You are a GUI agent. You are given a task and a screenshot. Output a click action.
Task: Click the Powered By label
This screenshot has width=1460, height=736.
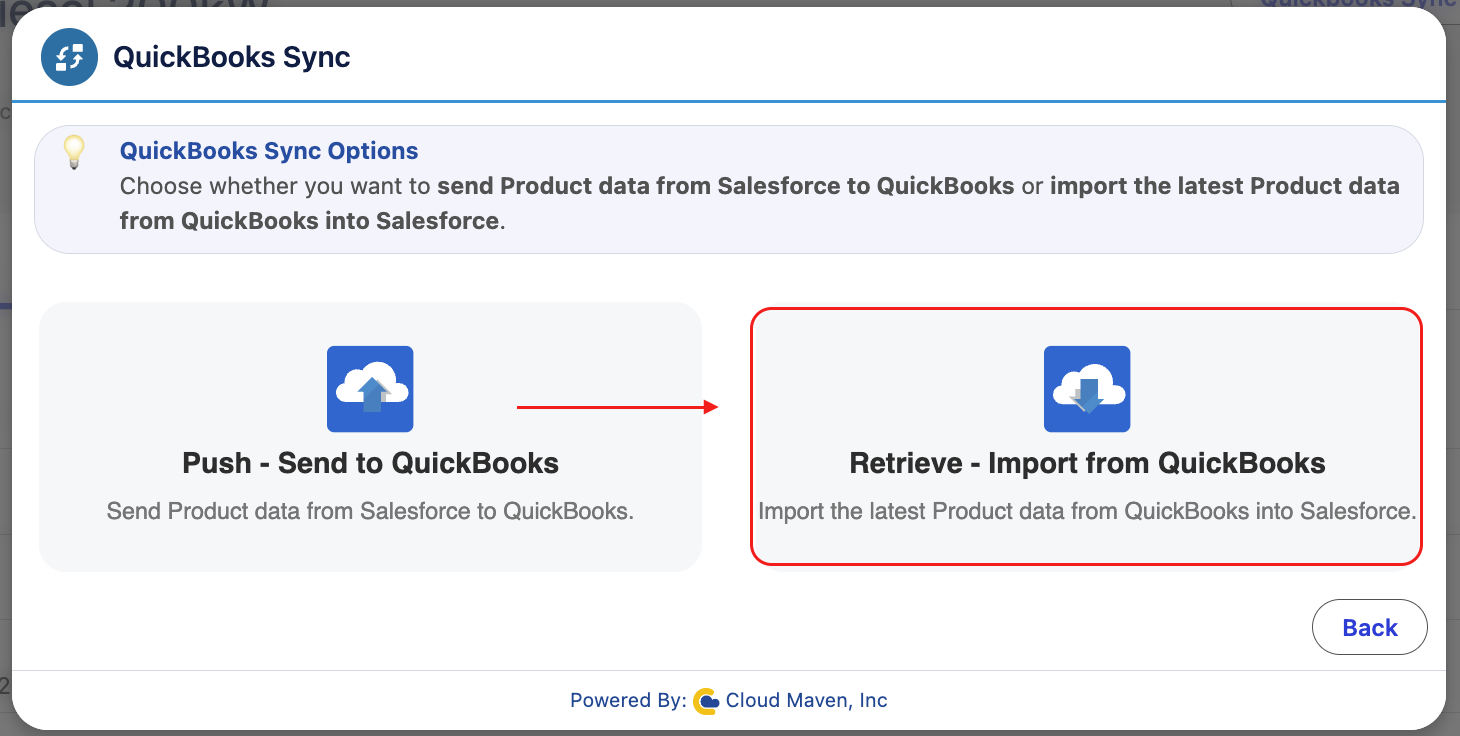click(x=628, y=701)
